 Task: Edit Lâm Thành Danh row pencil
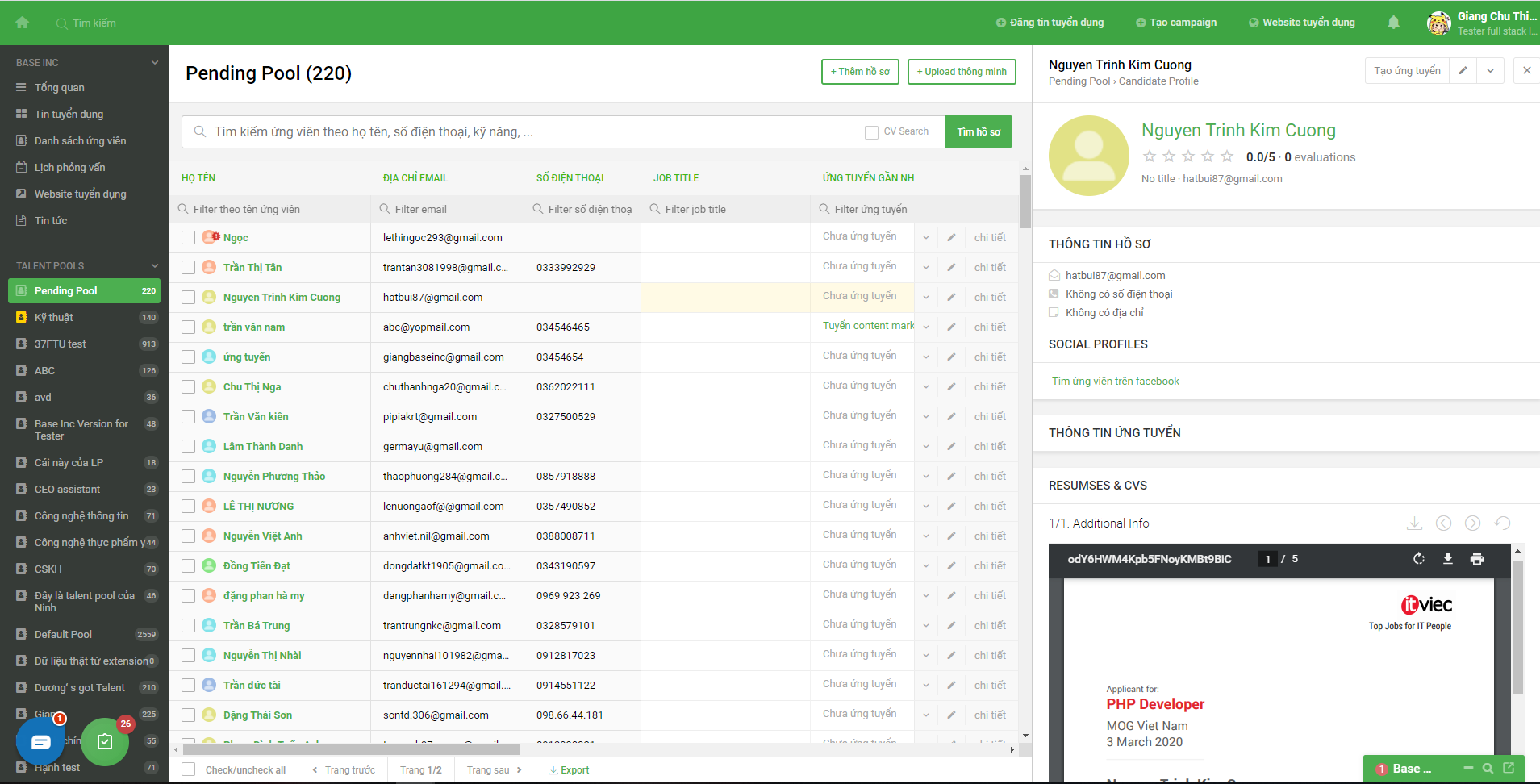pos(951,446)
